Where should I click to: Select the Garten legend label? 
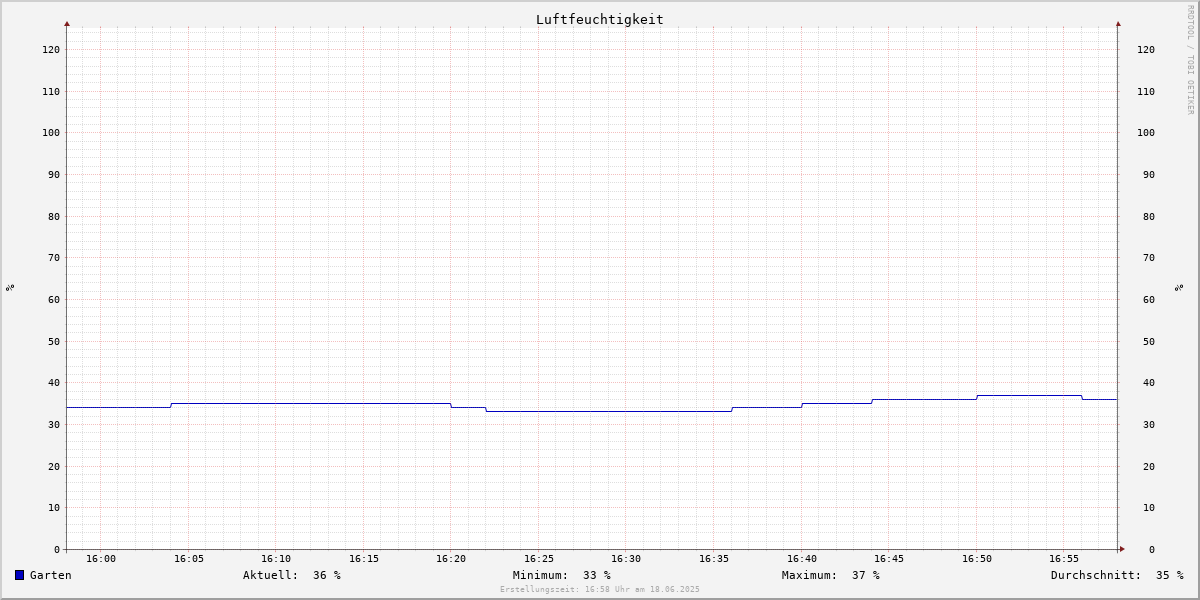(x=51, y=575)
